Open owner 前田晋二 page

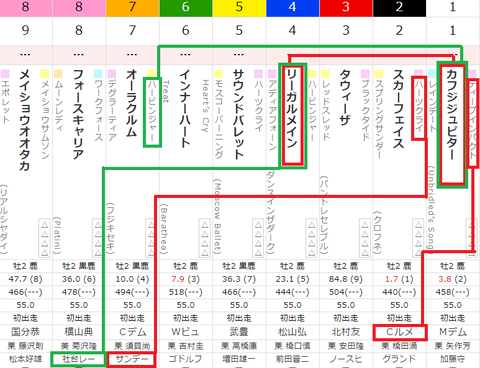[x=292, y=359]
